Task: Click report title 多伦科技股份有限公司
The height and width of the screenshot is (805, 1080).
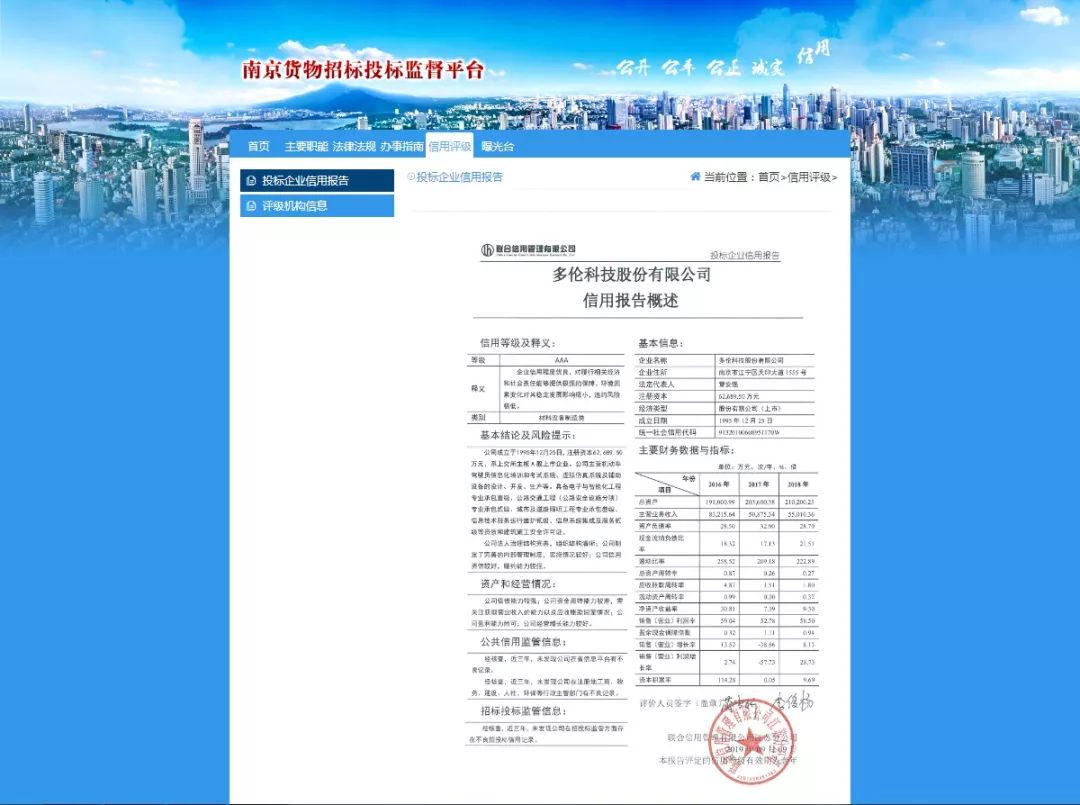Action: (x=631, y=274)
